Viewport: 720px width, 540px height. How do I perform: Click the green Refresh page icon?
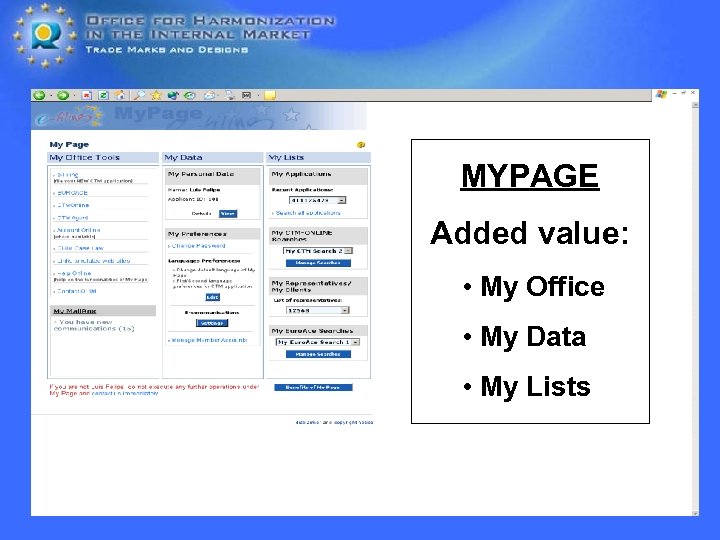(x=103, y=95)
